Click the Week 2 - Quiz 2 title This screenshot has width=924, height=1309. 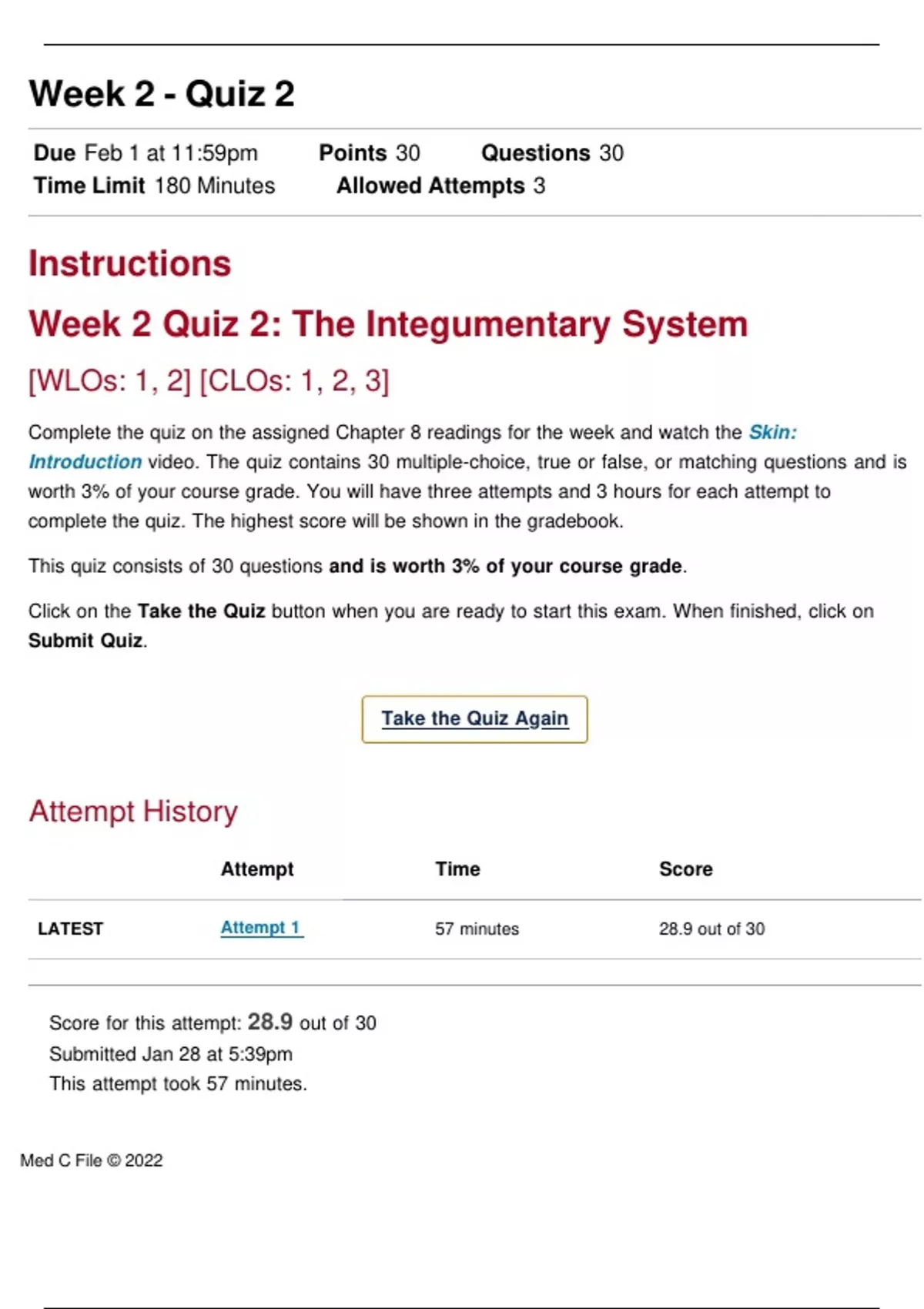click(162, 94)
